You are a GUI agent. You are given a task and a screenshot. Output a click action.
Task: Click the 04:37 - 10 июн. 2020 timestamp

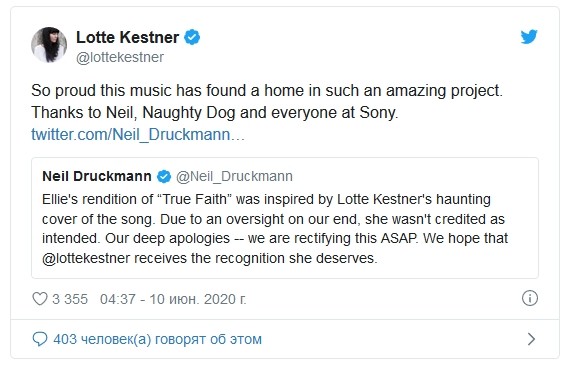tap(173, 299)
